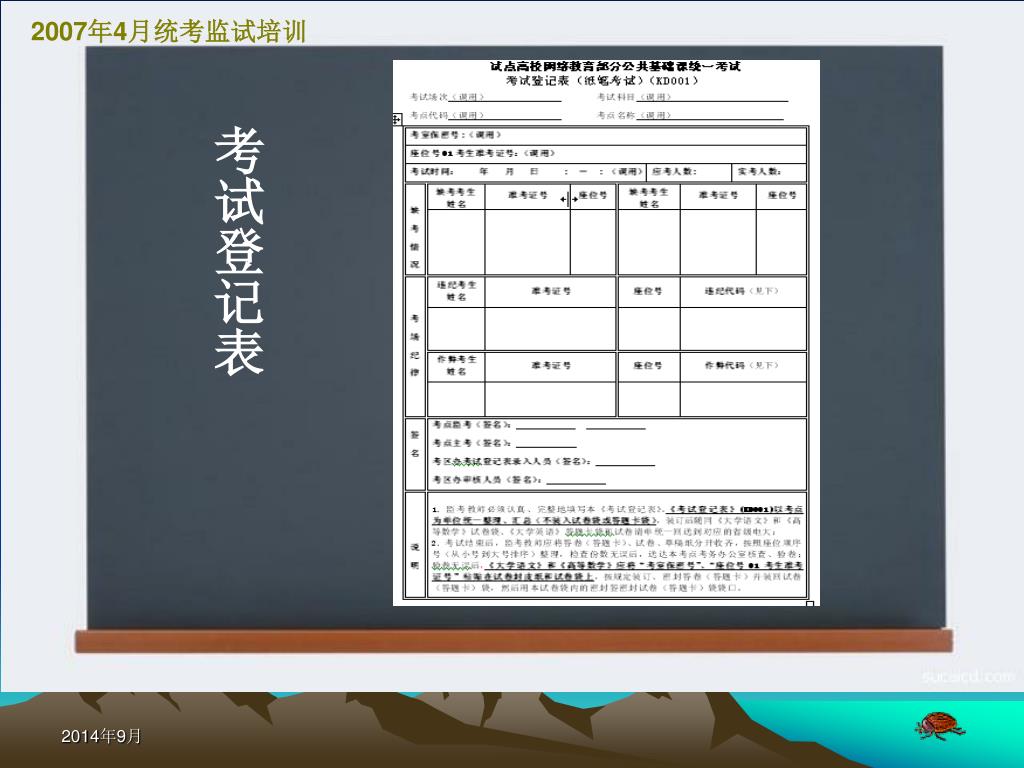Click the 考点代码 field line
1024x768 pixels.
[485, 116]
